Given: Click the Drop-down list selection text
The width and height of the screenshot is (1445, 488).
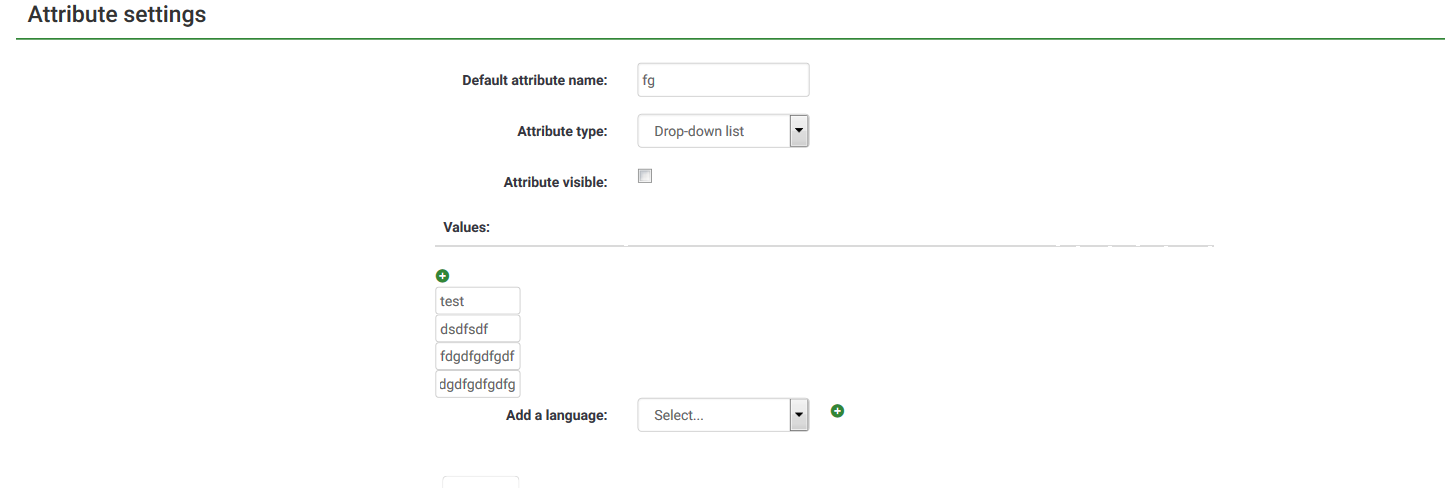Looking at the screenshot, I should (x=699, y=131).
